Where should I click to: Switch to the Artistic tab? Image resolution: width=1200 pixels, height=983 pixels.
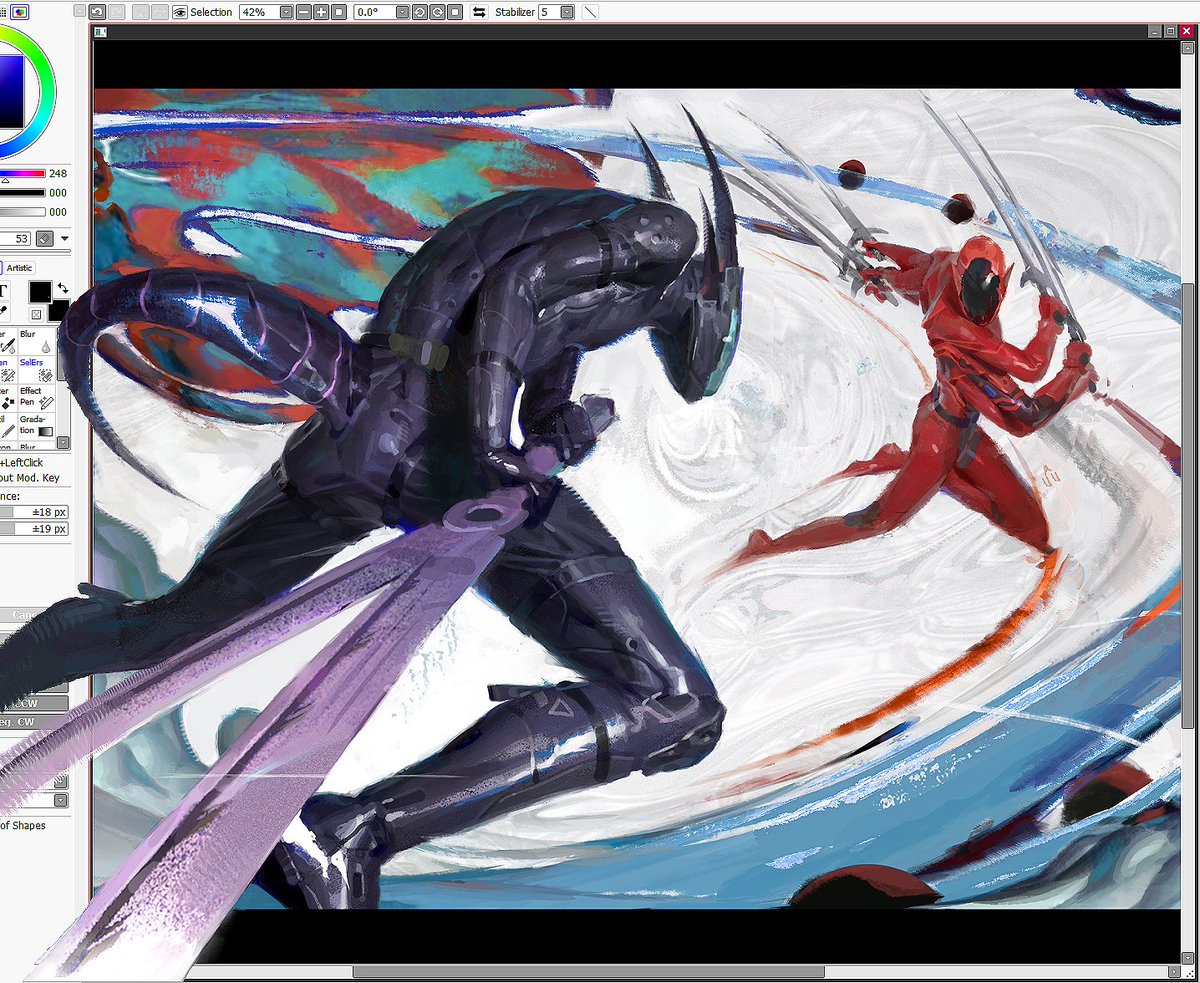19,268
